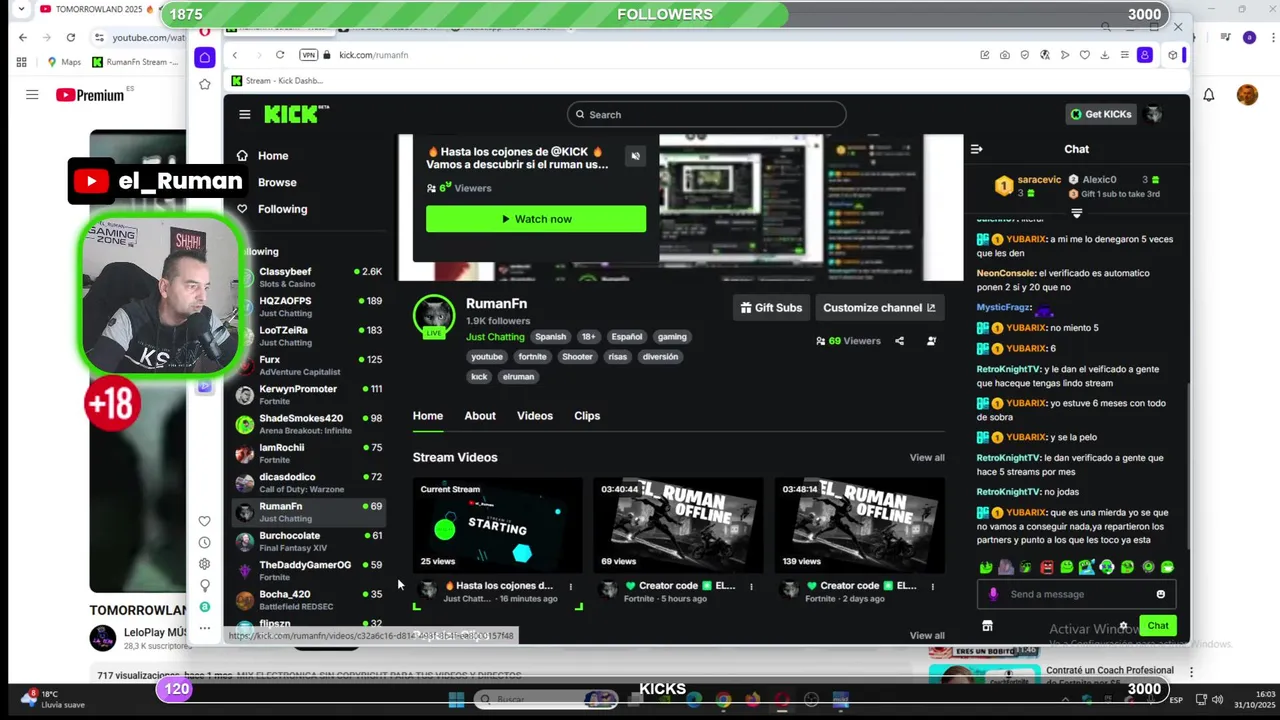The width and height of the screenshot is (1280, 720).
Task: Open ShadeSmokes420 channel in sidebar
Action: click(309, 423)
